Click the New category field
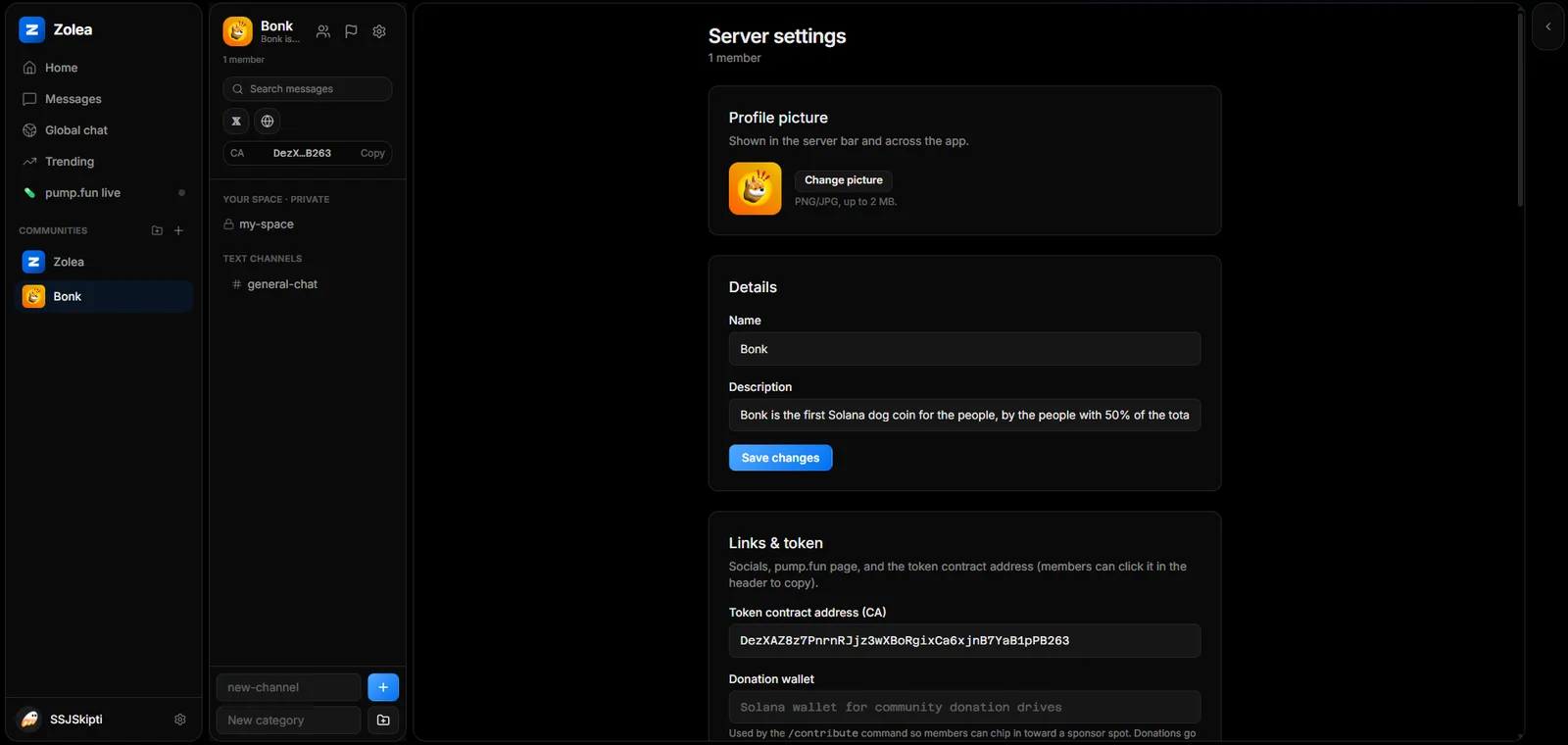The width and height of the screenshot is (1568, 745). point(289,720)
